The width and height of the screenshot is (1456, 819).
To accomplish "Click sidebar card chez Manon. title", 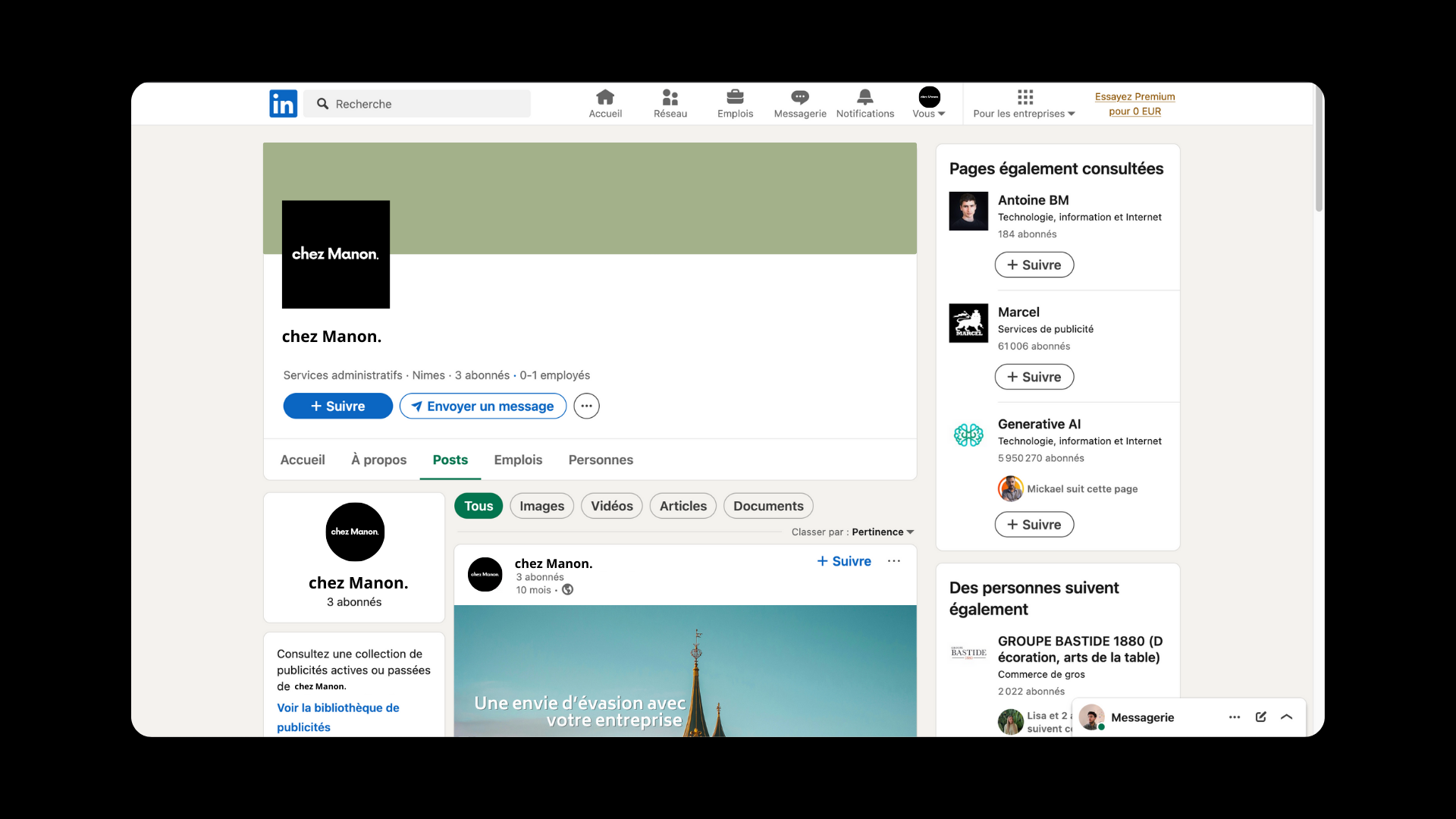I will pos(358,582).
